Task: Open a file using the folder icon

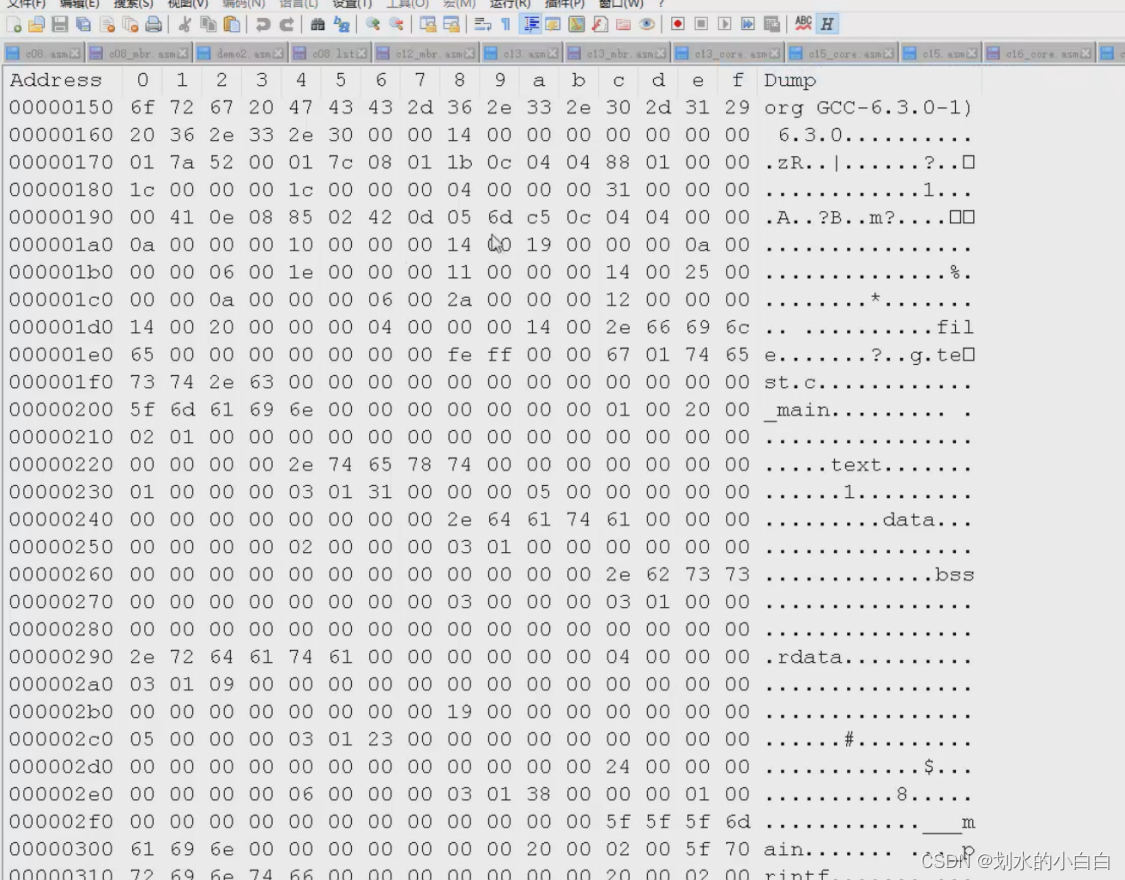Action: (37, 24)
